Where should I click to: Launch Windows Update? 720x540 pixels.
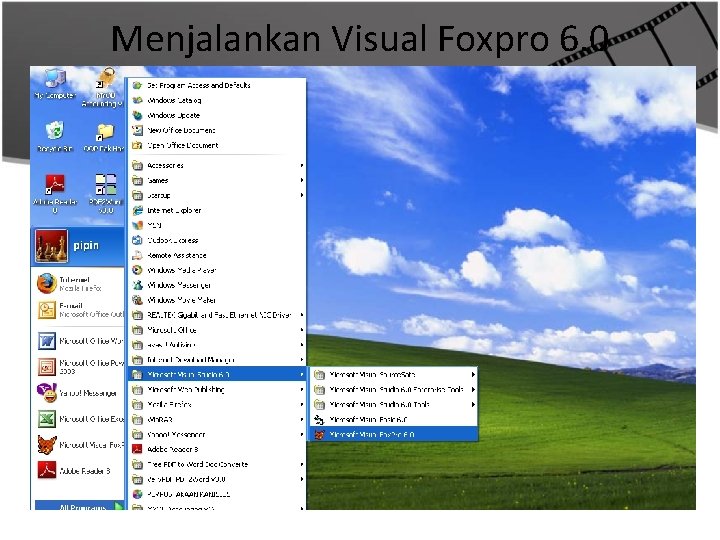tap(216, 115)
